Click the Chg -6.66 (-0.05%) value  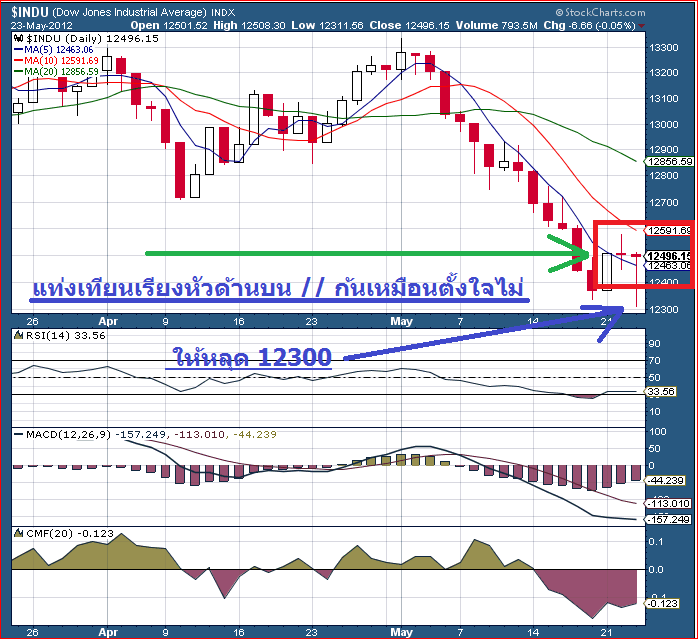(x=589, y=25)
